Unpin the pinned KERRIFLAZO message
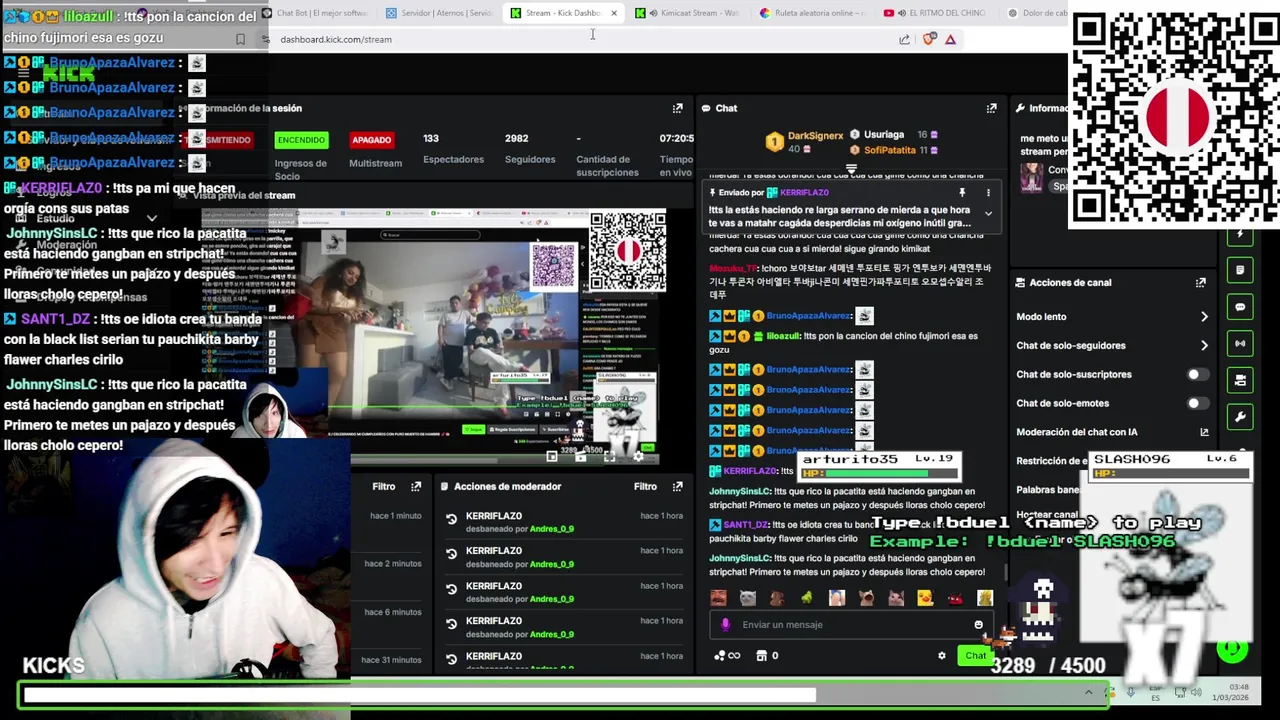 [962, 192]
